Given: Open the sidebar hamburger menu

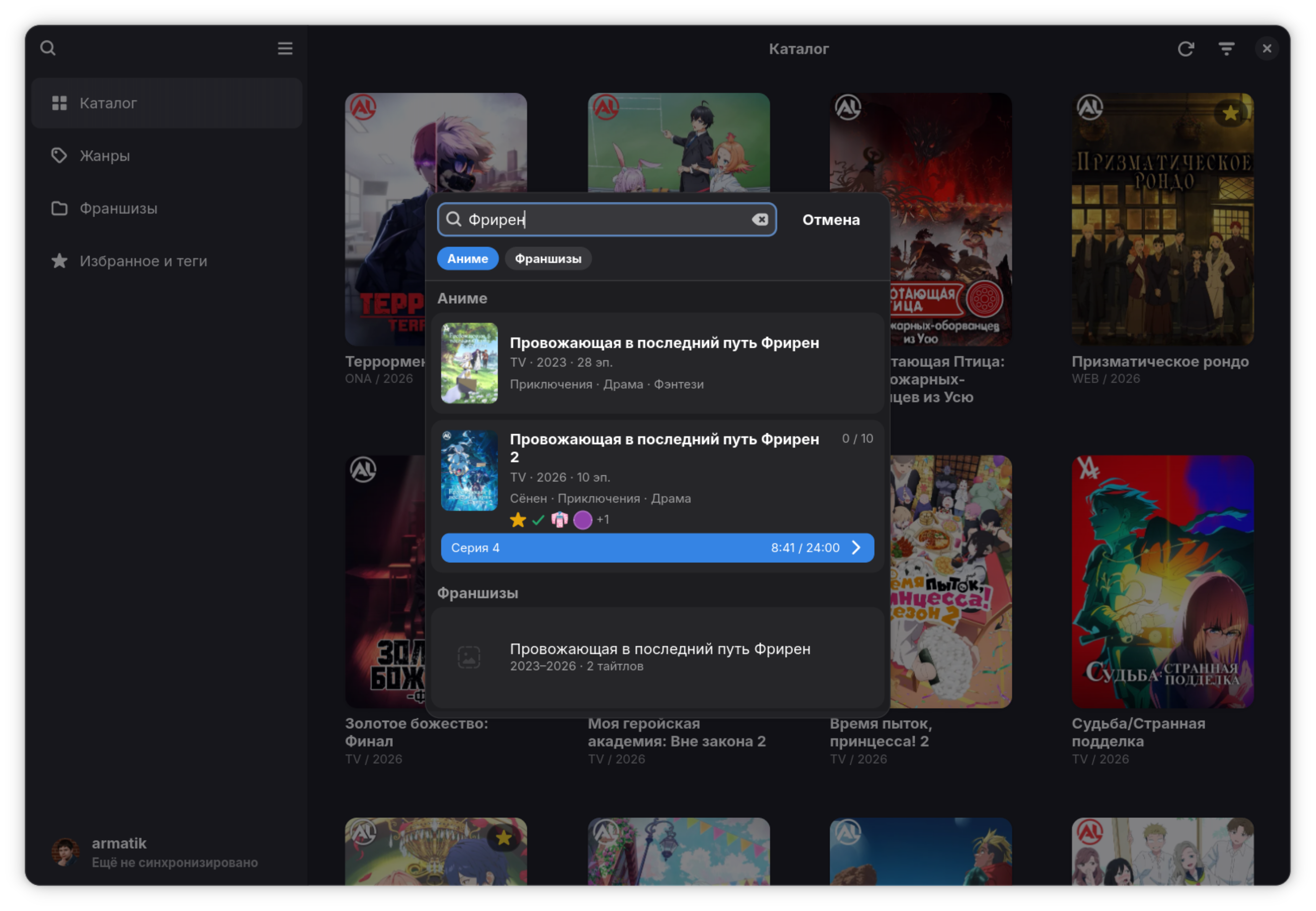Looking at the screenshot, I should [285, 49].
